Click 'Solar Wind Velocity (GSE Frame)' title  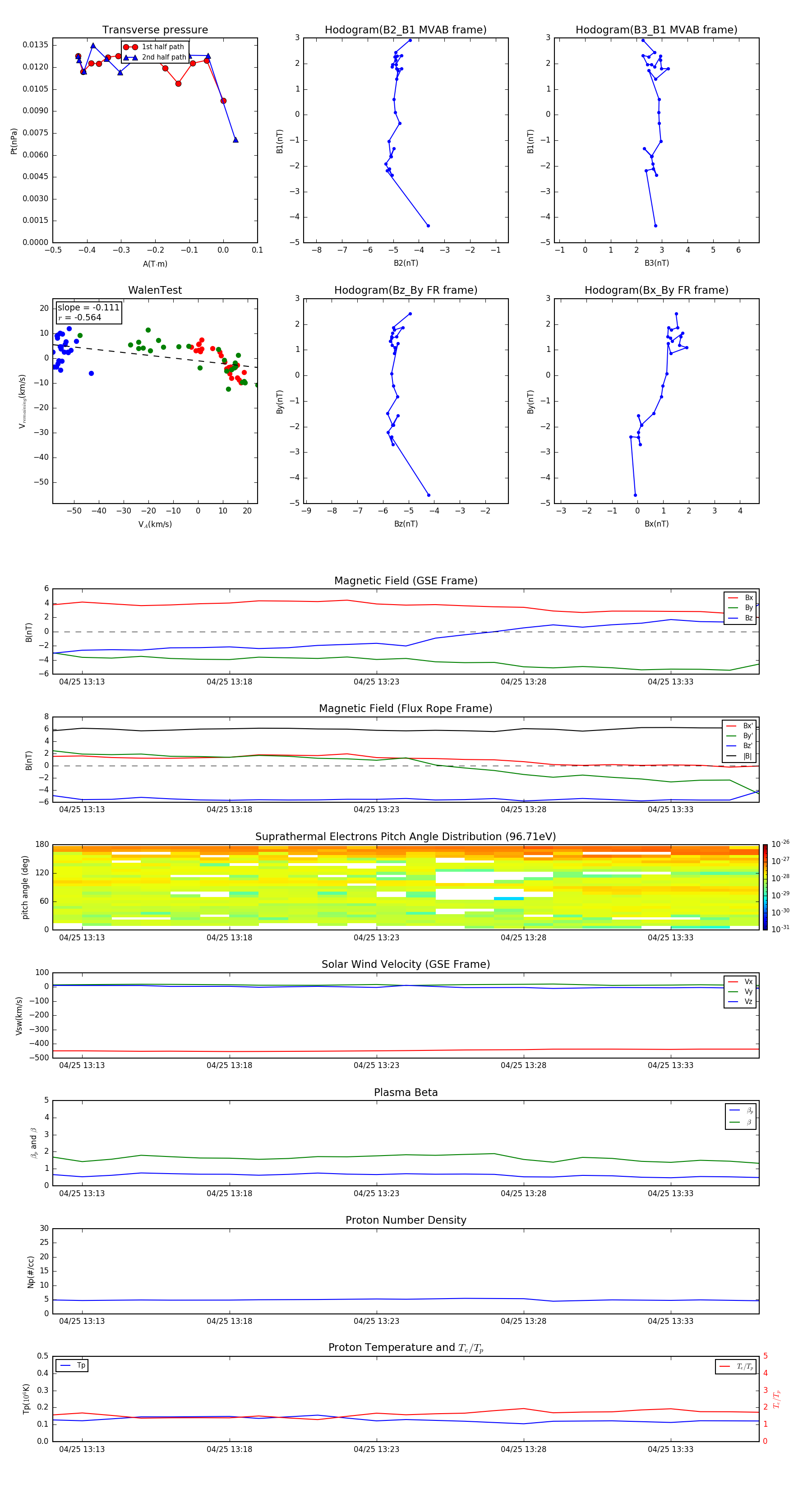pyautogui.click(x=406, y=965)
